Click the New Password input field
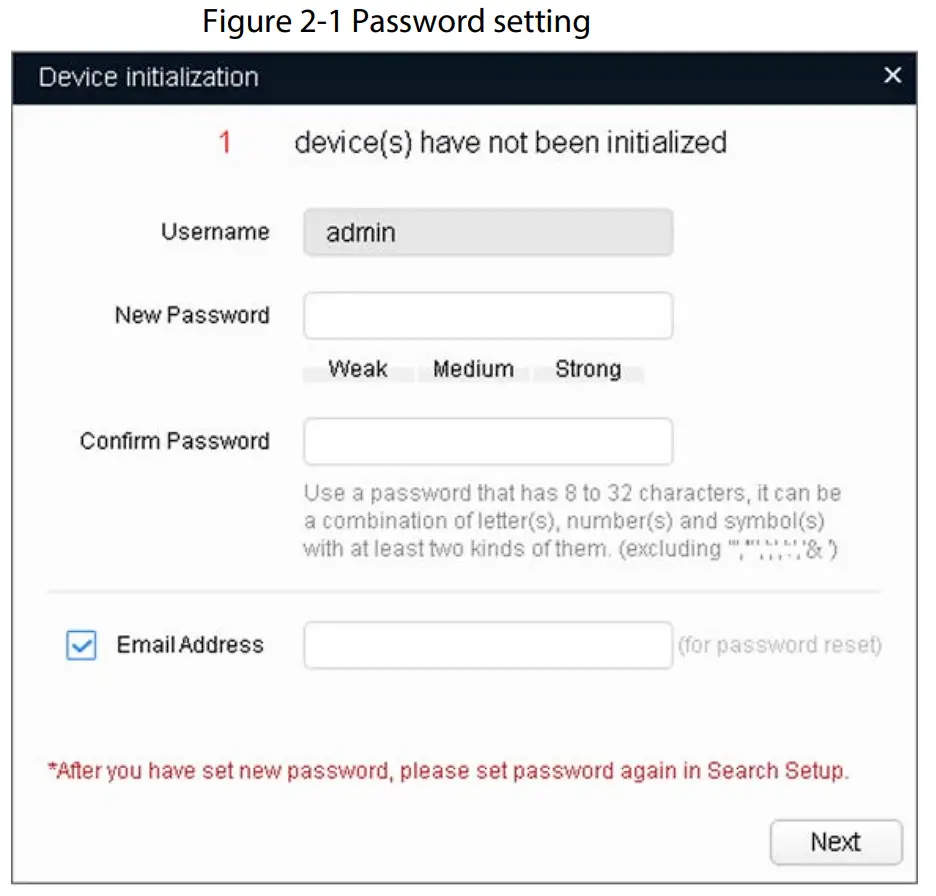936x896 pixels. pos(488,315)
